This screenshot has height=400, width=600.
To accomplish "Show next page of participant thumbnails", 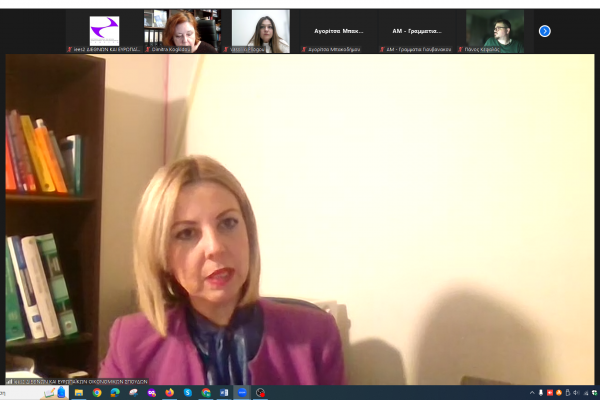I will (x=545, y=31).
